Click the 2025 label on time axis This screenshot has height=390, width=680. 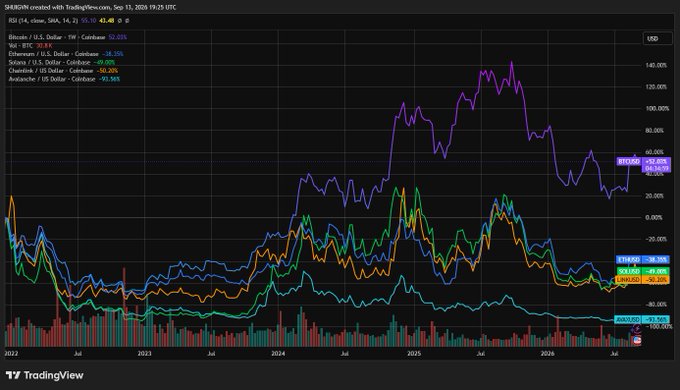pyautogui.click(x=414, y=354)
